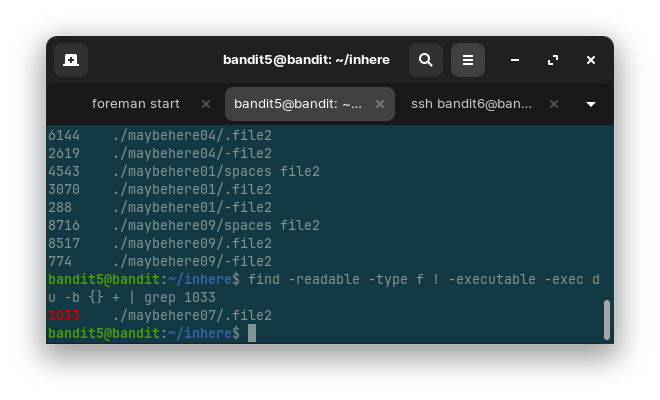Click the result ./maybehere07/.file2
The height and width of the screenshot is (400, 660).
point(192,315)
